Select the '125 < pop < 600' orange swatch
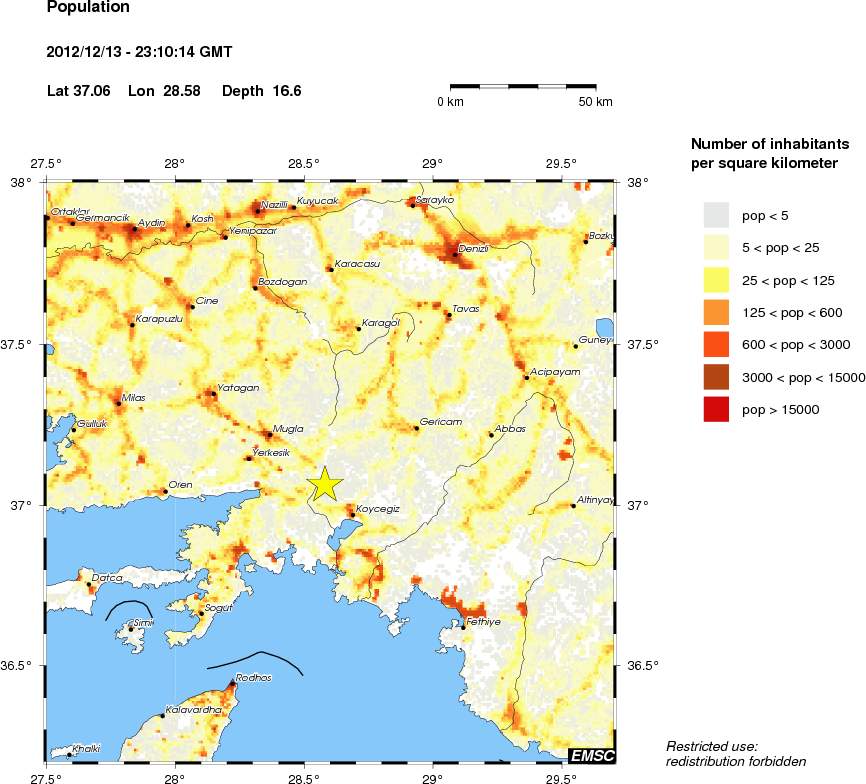Viewport: 866px width, 784px height. 716,312
